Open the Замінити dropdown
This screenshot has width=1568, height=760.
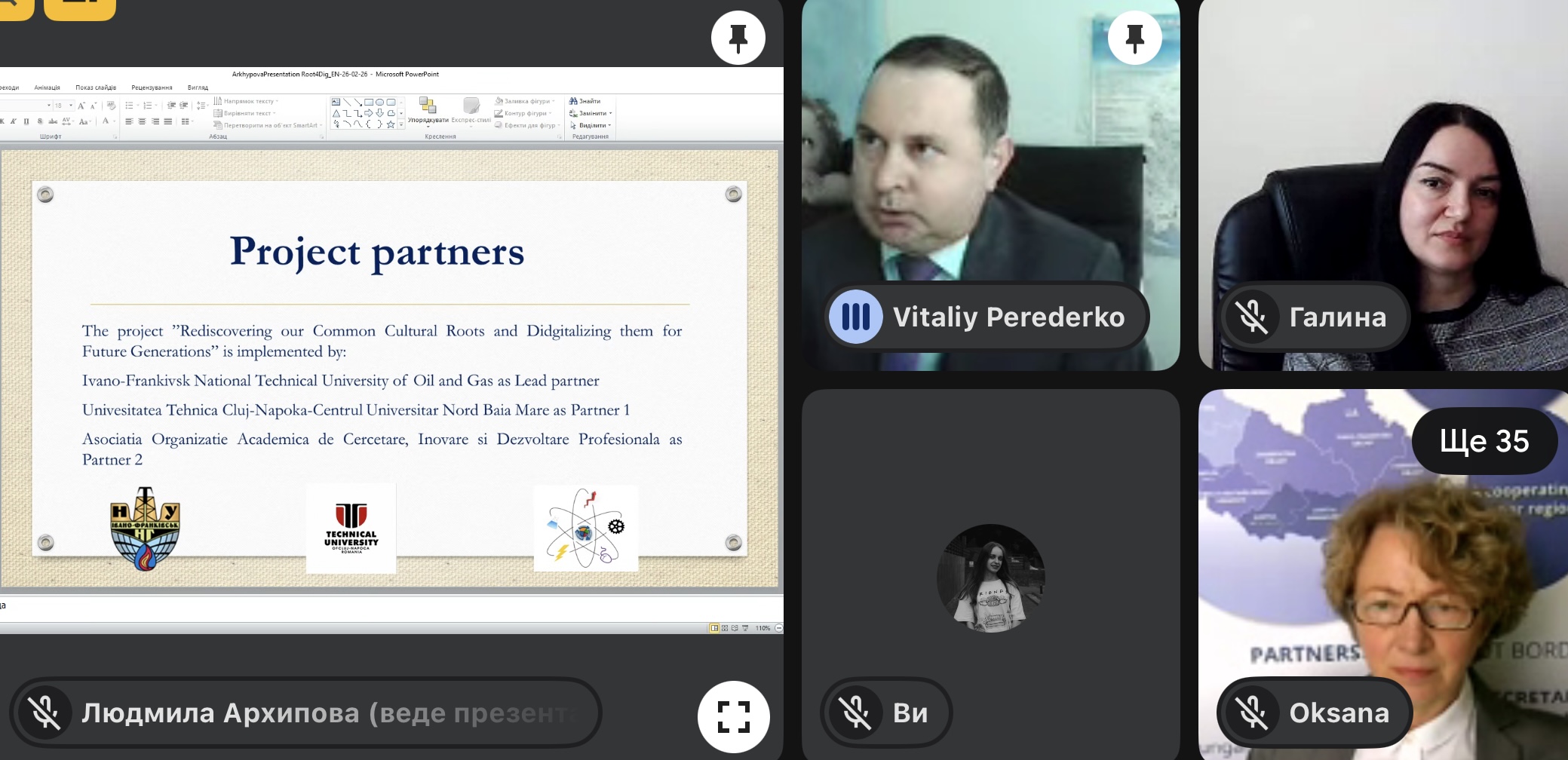(593, 113)
